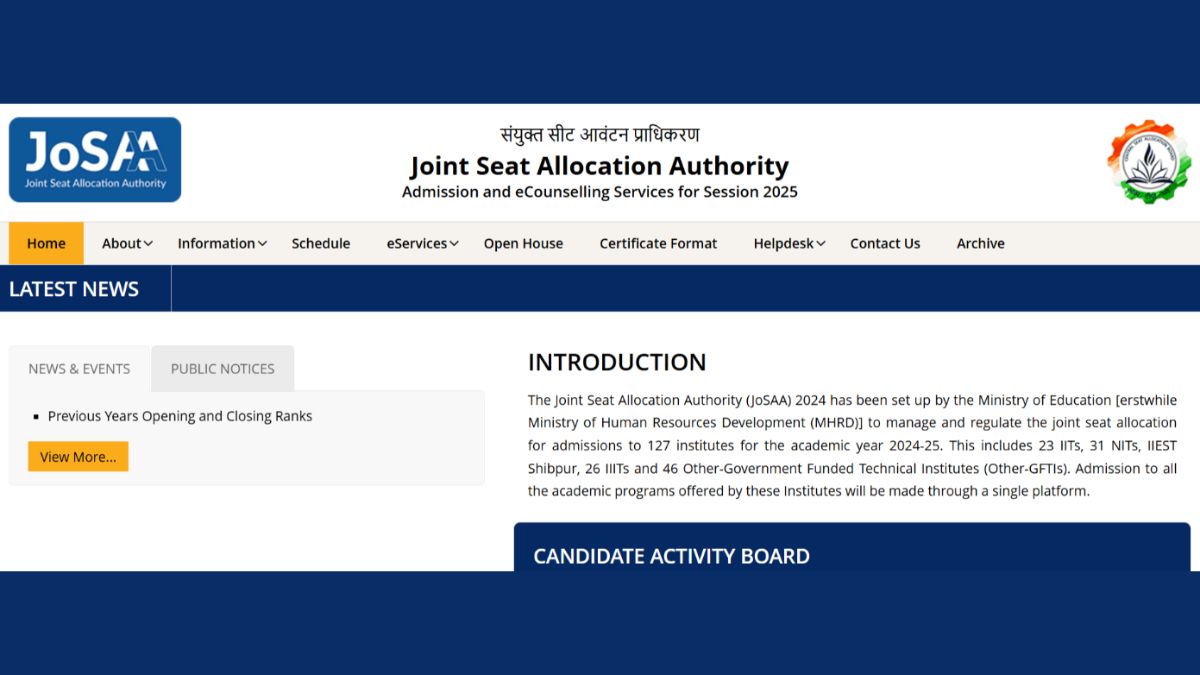Image resolution: width=1200 pixels, height=675 pixels.
Task: Open the Home menu item
Action: pyautogui.click(x=46, y=243)
